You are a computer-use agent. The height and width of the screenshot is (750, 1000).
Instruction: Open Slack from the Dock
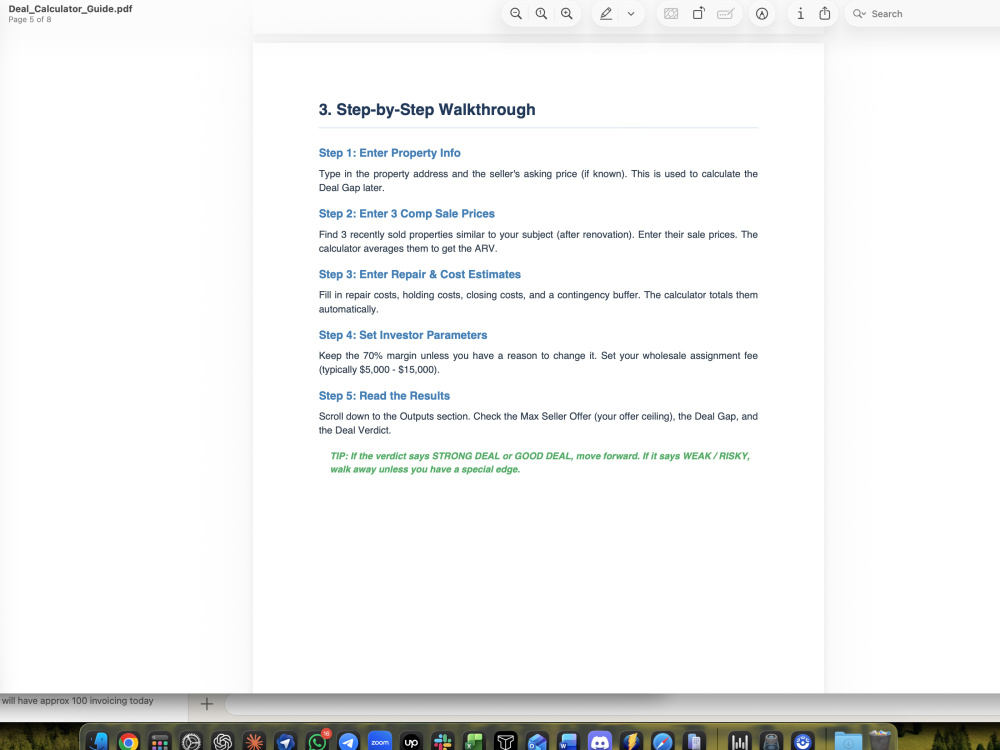[x=443, y=742]
